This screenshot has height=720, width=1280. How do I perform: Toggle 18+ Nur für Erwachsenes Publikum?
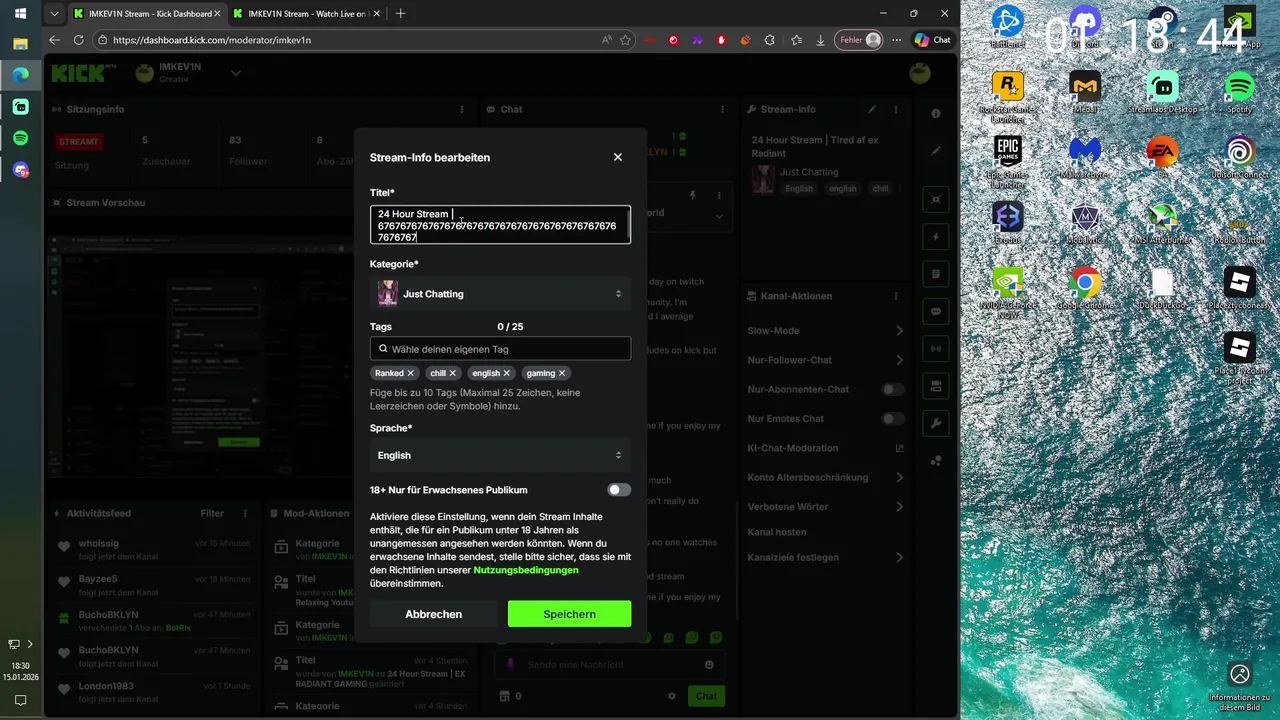point(619,490)
